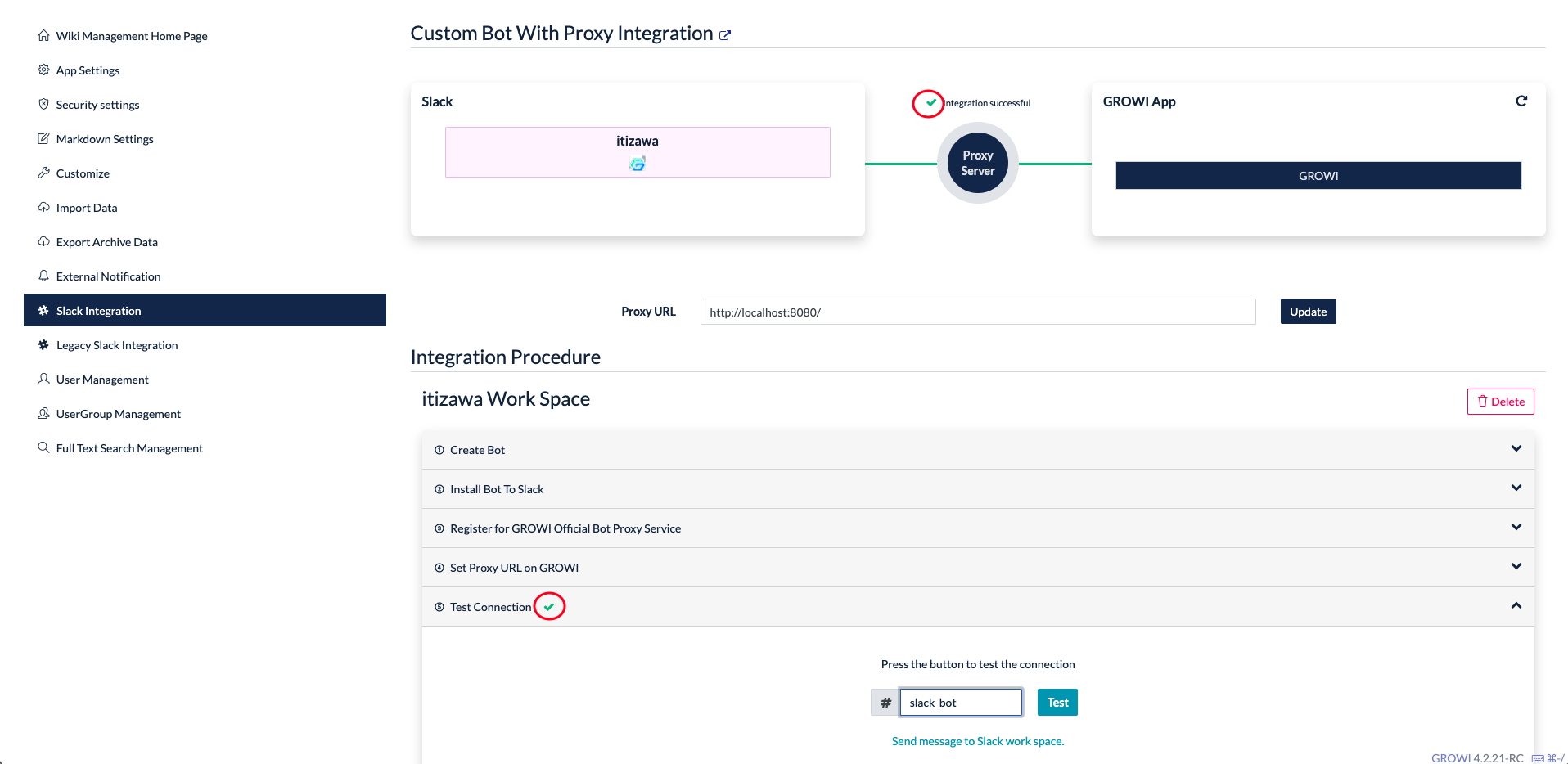Click the Proxy URL label
Image resolution: width=1568 pixels, height=764 pixels.
pos(648,312)
